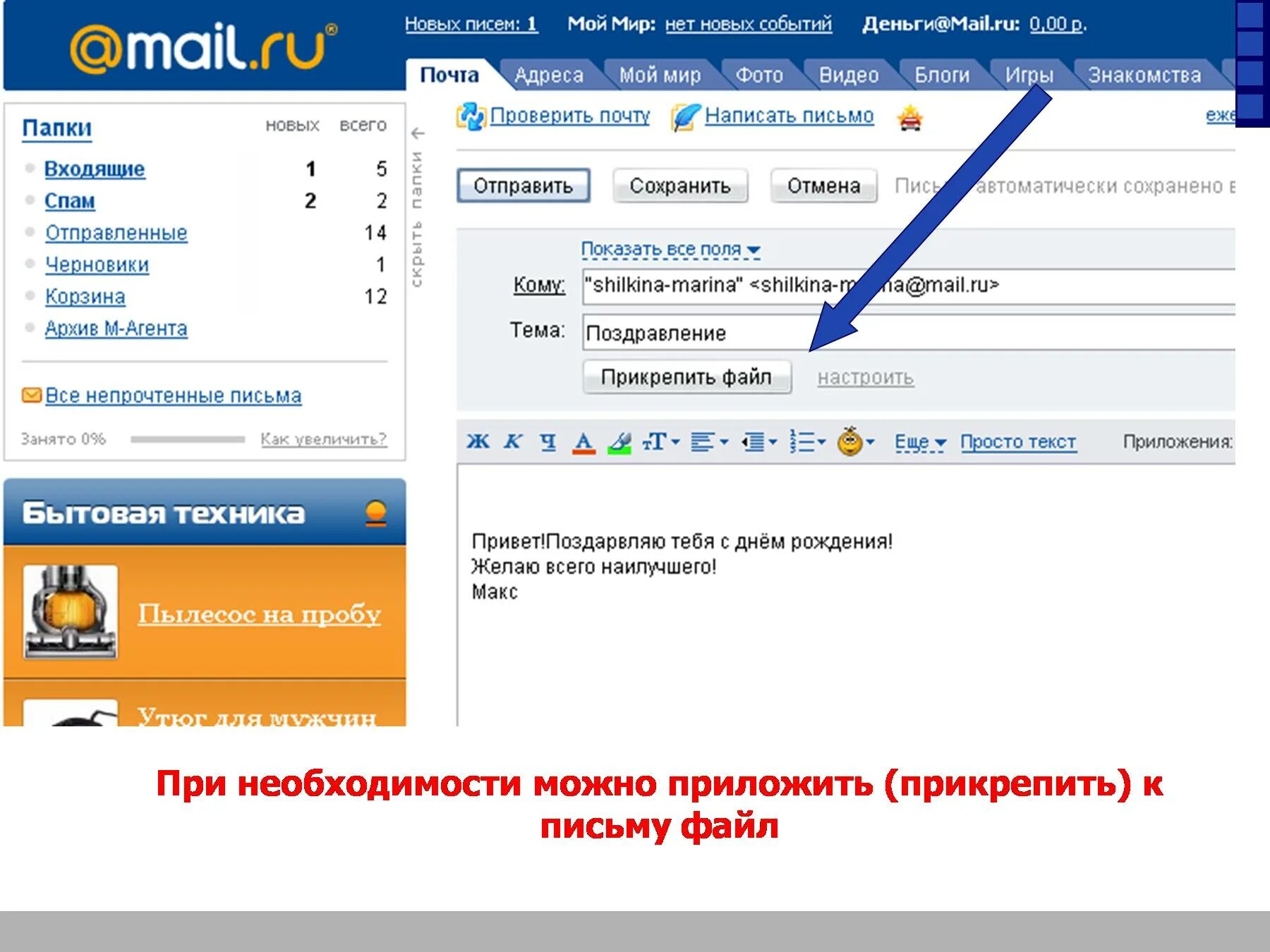Click the Бытовая техника banner title

point(164,513)
